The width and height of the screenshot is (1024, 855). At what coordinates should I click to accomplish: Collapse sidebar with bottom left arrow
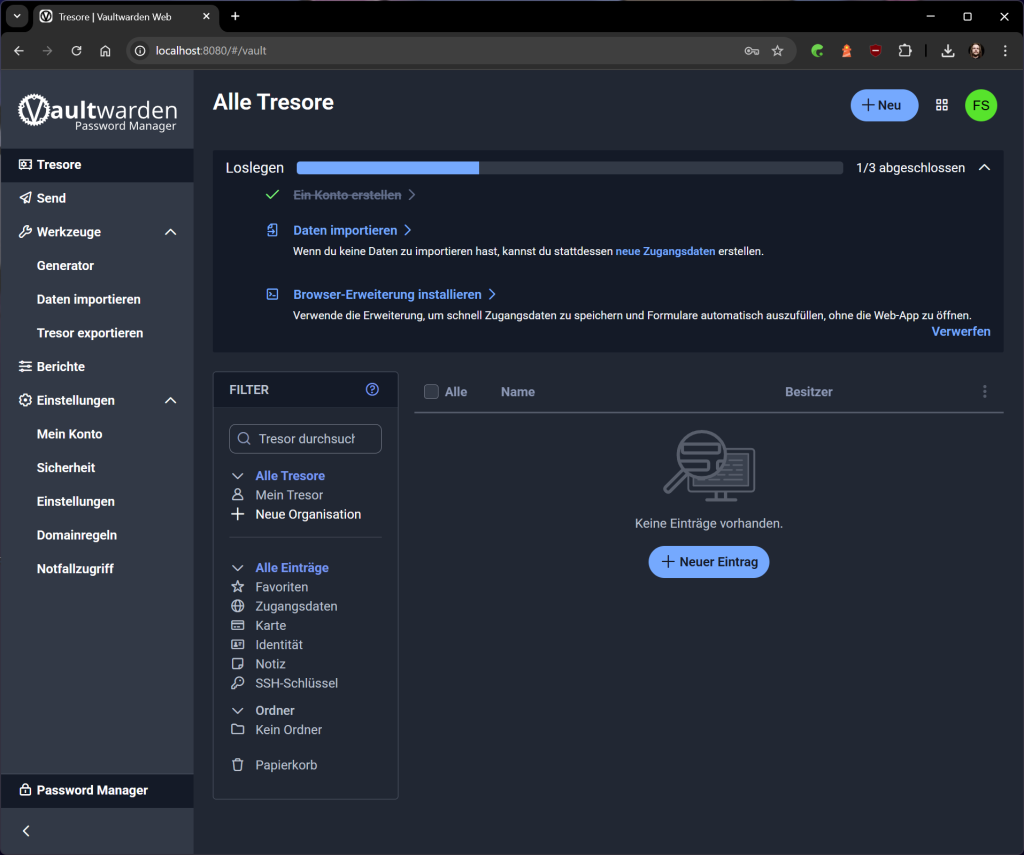tap(26, 831)
